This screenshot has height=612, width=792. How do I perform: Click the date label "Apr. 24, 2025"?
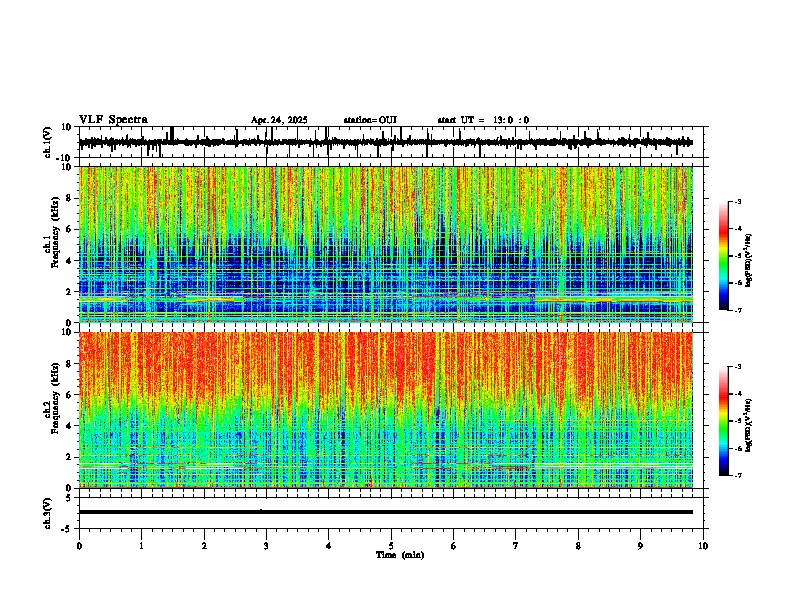pyautogui.click(x=279, y=120)
